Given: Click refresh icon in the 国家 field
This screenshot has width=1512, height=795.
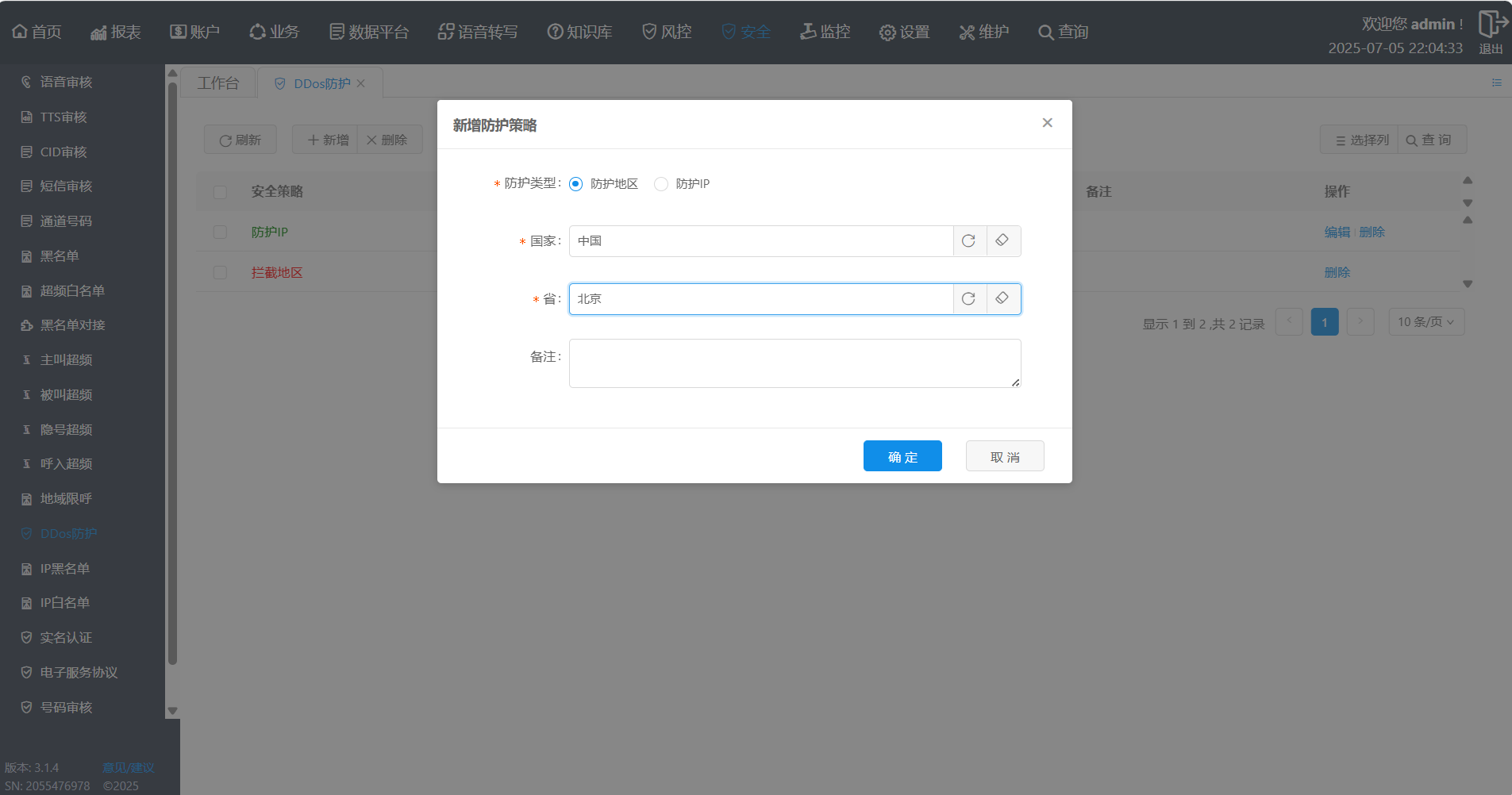Looking at the screenshot, I should click(968, 241).
